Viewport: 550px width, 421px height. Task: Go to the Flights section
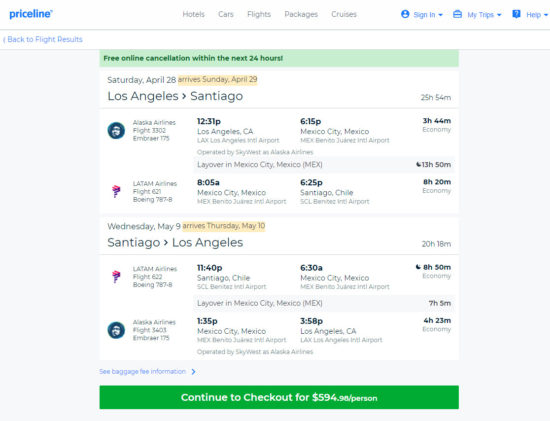259,14
